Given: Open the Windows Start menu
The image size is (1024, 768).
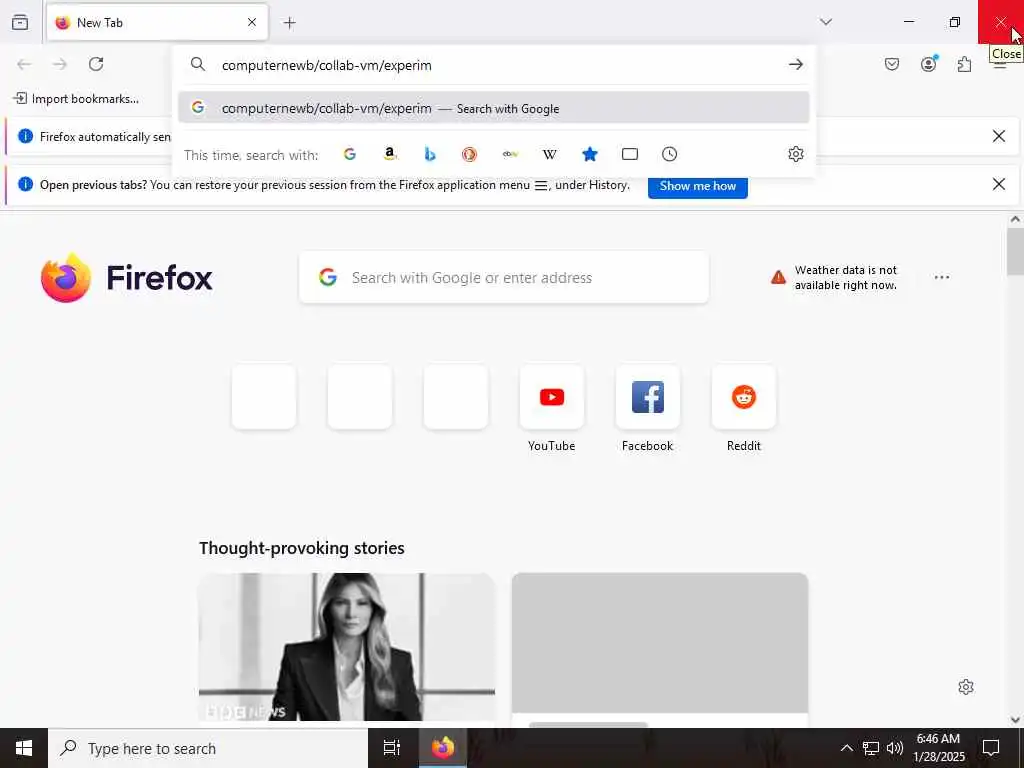Looking at the screenshot, I should tap(24, 748).
